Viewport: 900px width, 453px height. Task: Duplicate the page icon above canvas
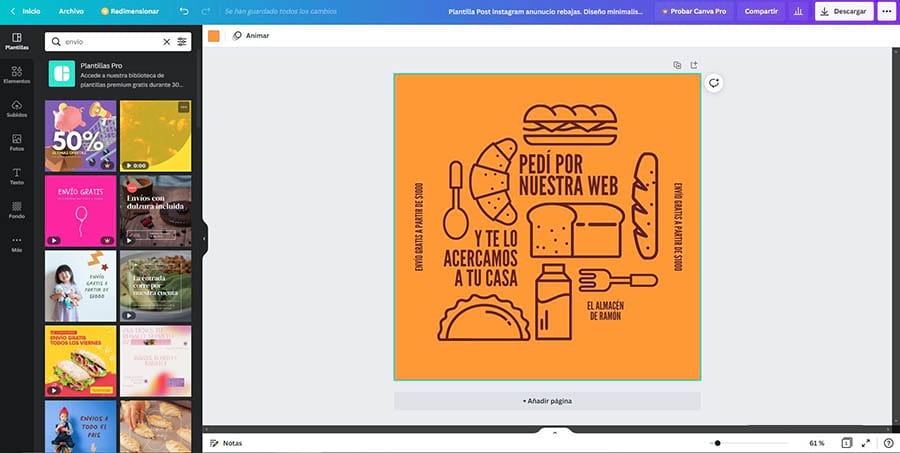pos(677,65)
